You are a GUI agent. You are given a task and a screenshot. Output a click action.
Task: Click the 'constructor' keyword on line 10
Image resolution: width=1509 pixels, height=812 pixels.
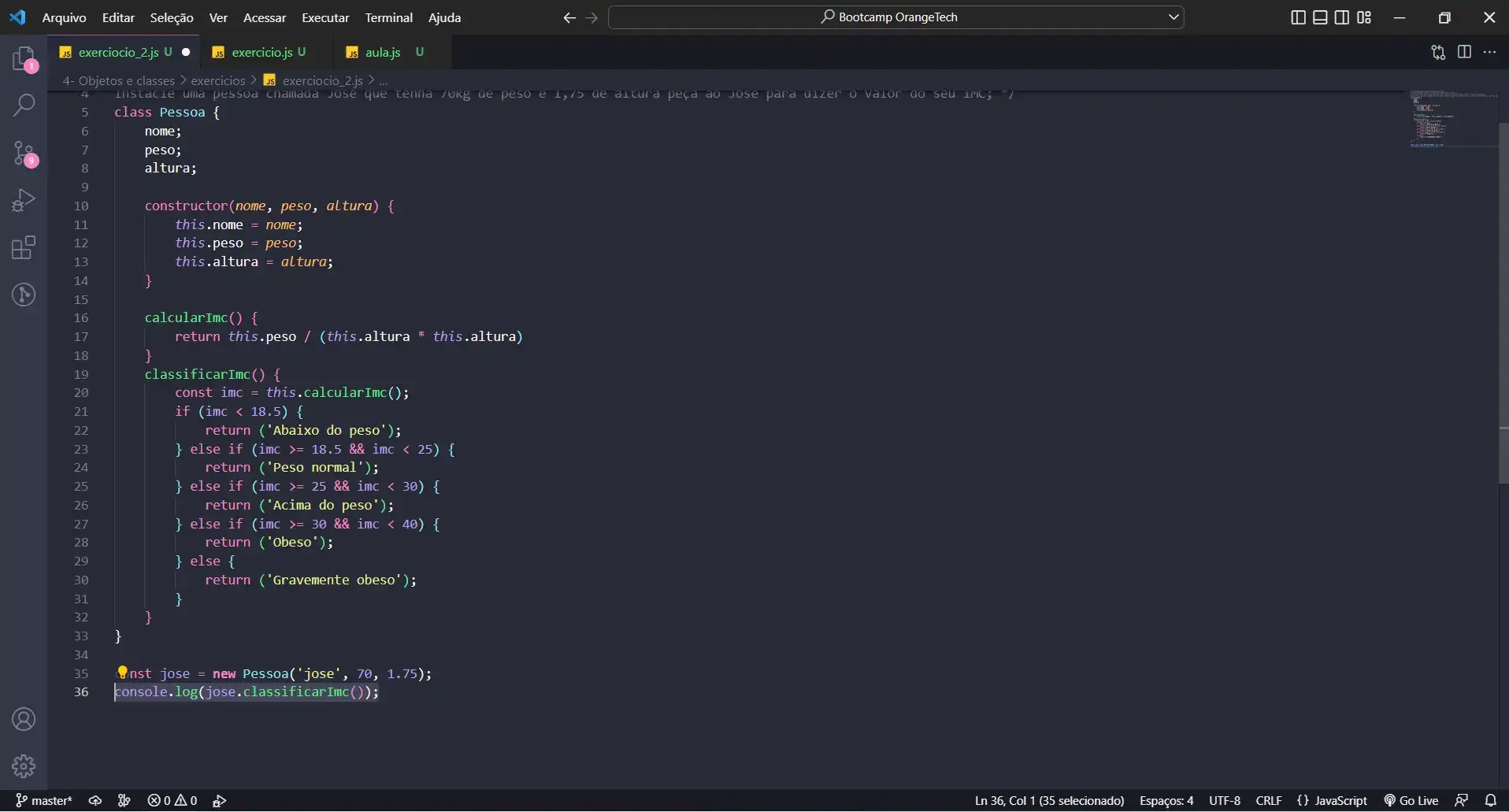tap(186, 206)
